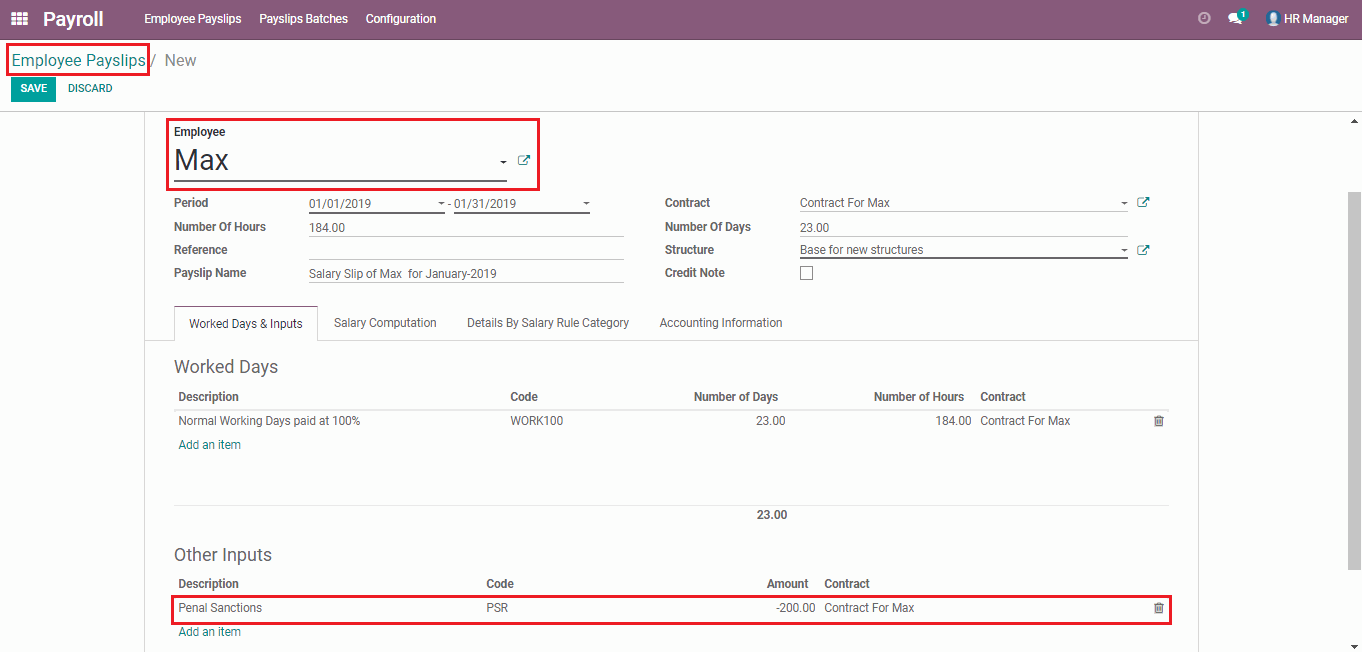Select the Worked Days & Inputs tab
Image resolution: width=1362 pixels, height=652 pixels.
point(246,324)
